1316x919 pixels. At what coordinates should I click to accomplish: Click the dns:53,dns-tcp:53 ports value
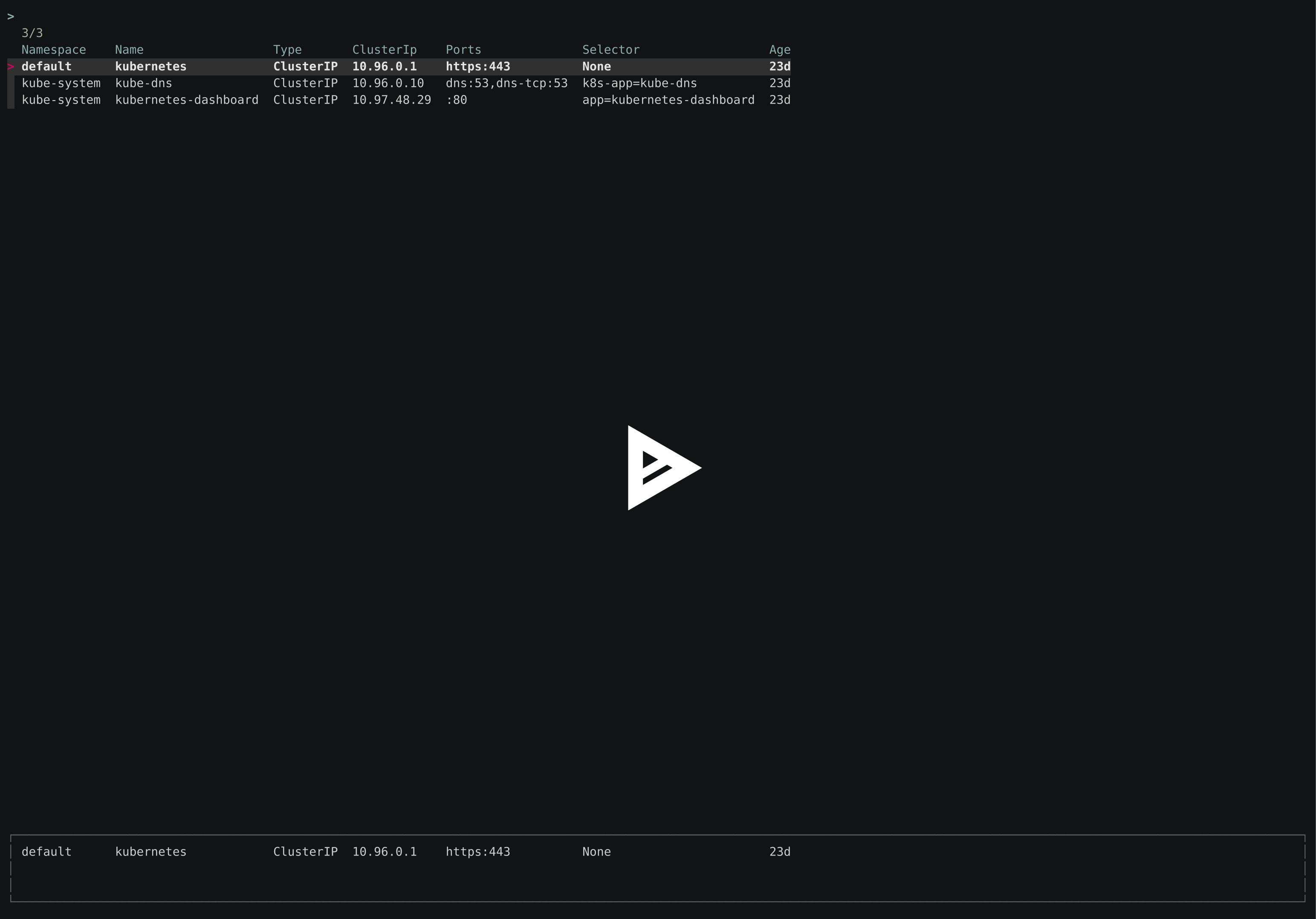coord(507,83)
